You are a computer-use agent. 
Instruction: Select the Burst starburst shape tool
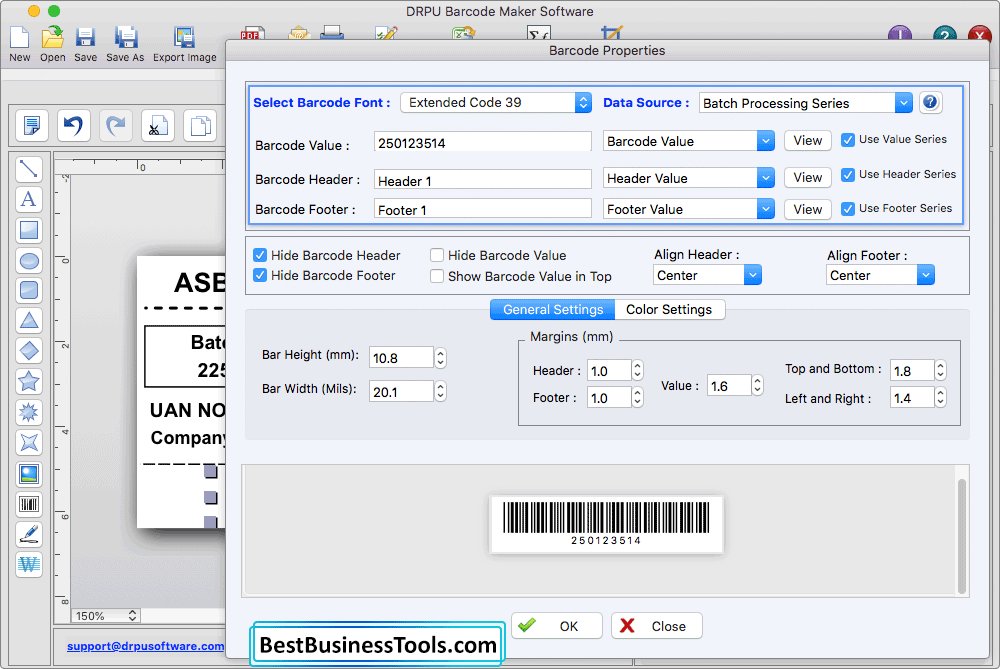[x=29, y=412]
